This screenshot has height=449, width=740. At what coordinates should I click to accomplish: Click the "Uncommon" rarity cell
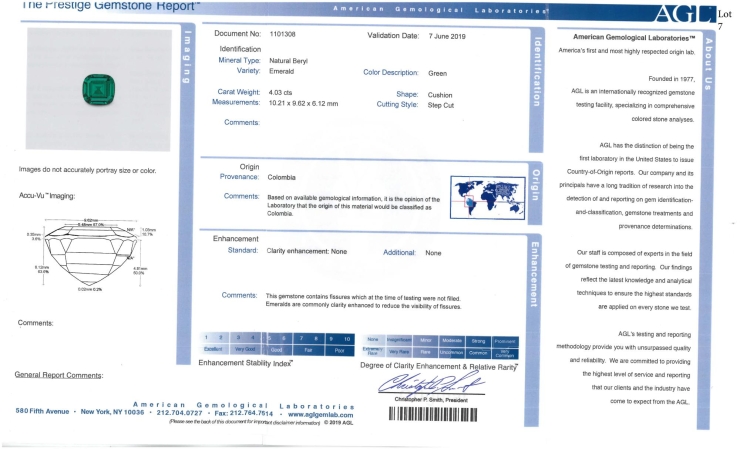(452, 353)
